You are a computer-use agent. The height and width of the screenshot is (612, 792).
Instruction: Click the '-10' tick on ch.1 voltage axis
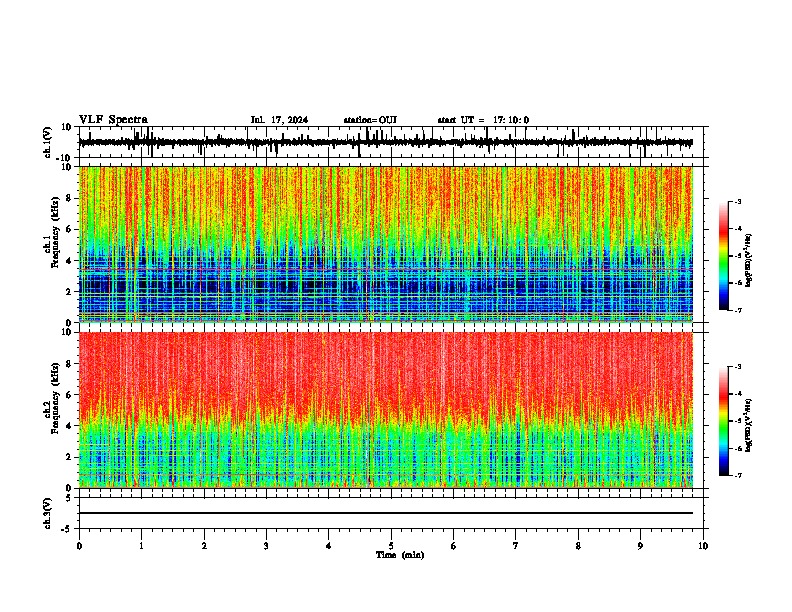pos(65,158)
